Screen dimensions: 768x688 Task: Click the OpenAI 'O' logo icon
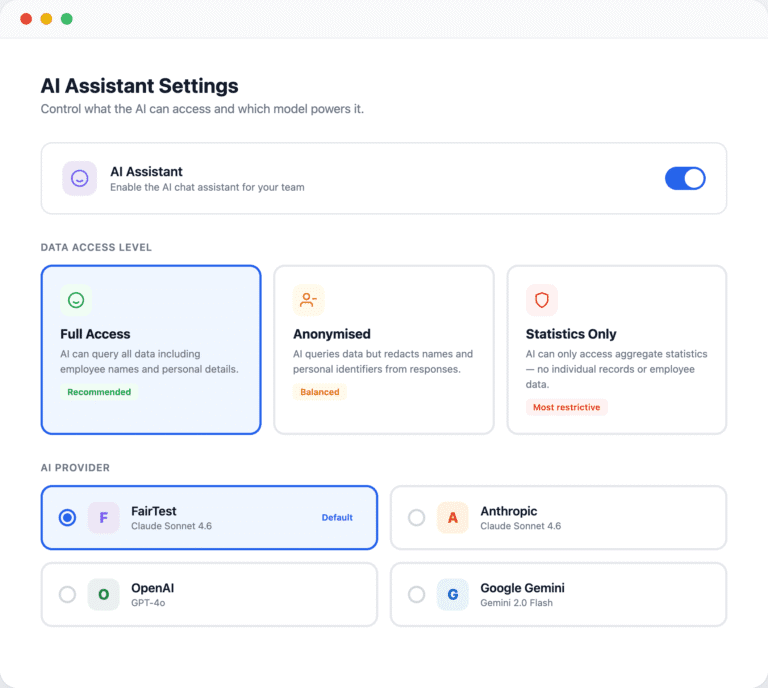click(x=103, y=594)
